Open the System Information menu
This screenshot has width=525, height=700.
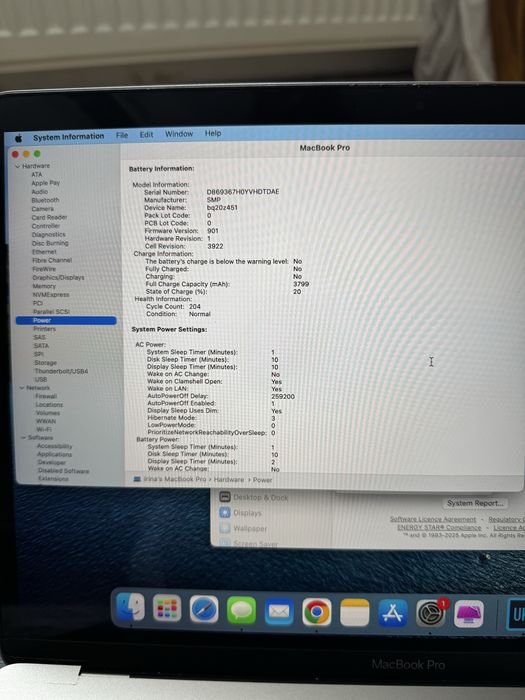68,137
